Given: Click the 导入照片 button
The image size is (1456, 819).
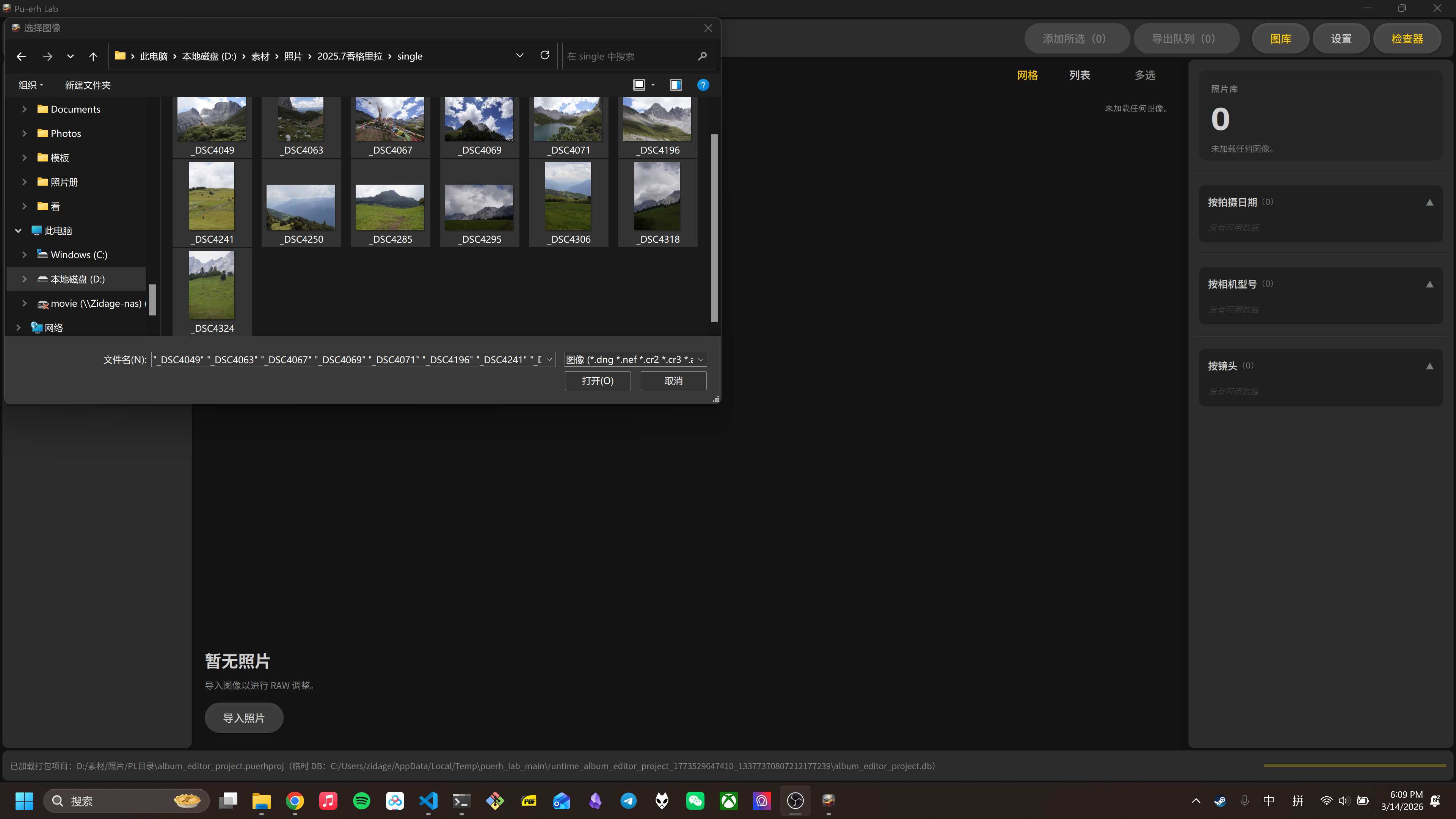Looking at the screenshot, I should [243, 718].
